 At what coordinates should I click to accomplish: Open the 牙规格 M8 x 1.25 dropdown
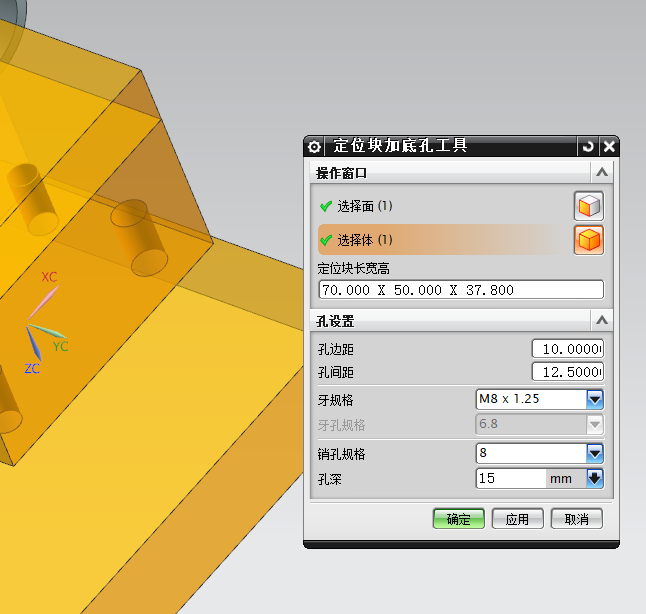(x=595, y=399)
